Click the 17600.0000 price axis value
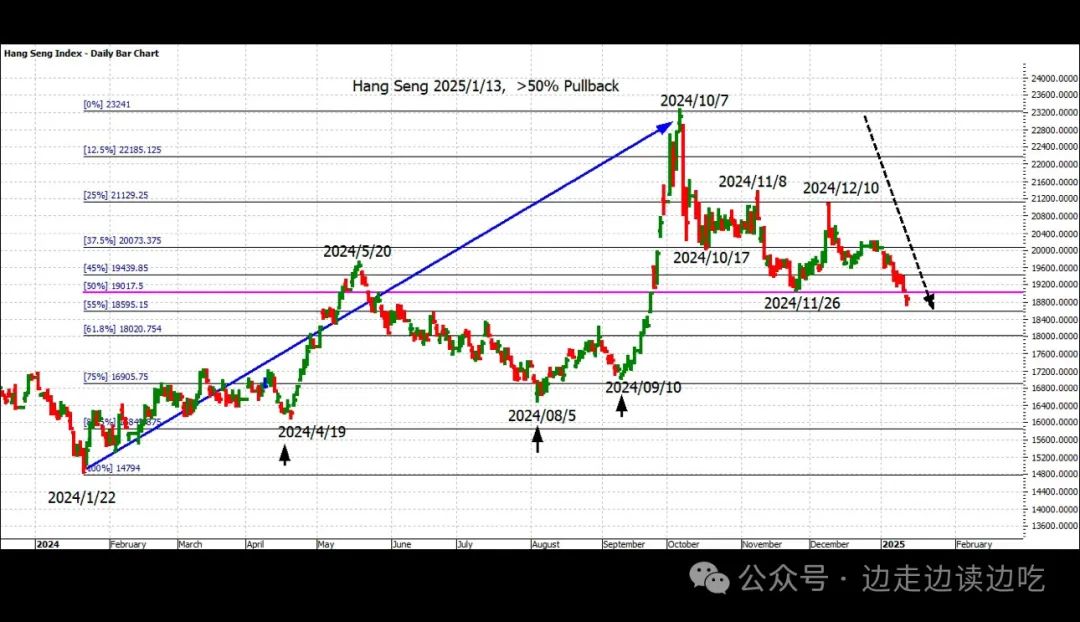The image size is (1080, 622). (x=1055, y=354)
